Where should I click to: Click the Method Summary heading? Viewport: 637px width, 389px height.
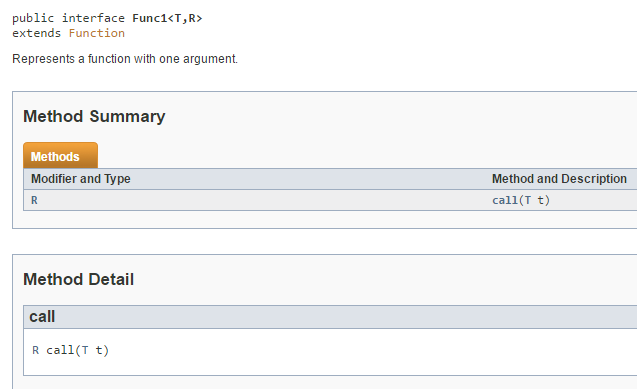tap(94, 117)
